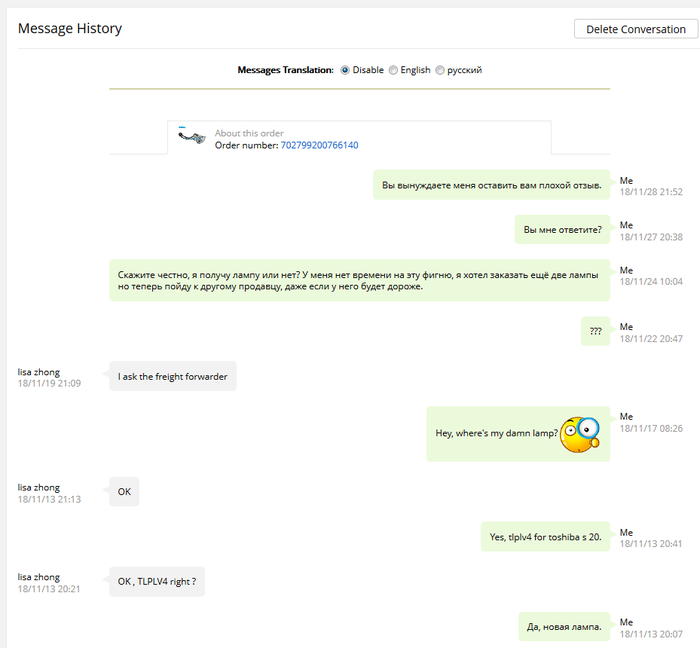Click the 'I ask the freight forwarder' message

tap(172, 376)
